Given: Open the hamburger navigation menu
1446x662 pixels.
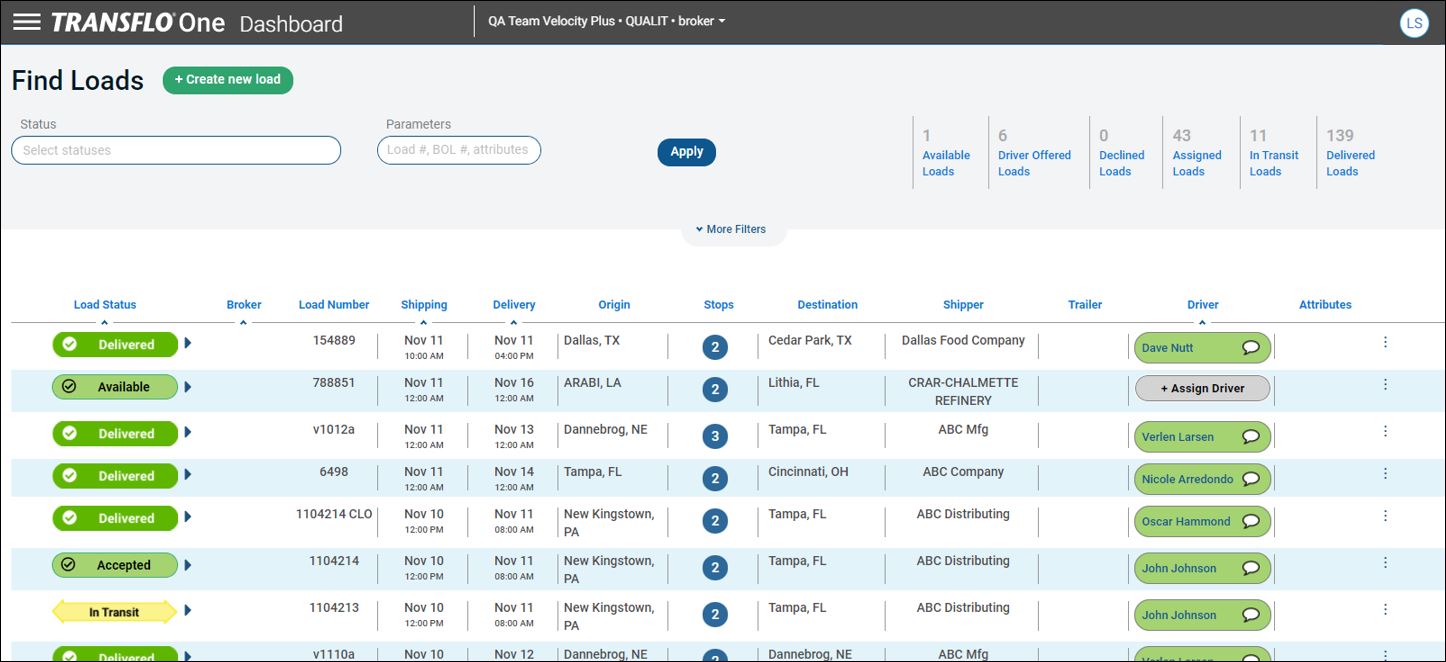Looking at the screenshot, I should (x=27, y=22).
